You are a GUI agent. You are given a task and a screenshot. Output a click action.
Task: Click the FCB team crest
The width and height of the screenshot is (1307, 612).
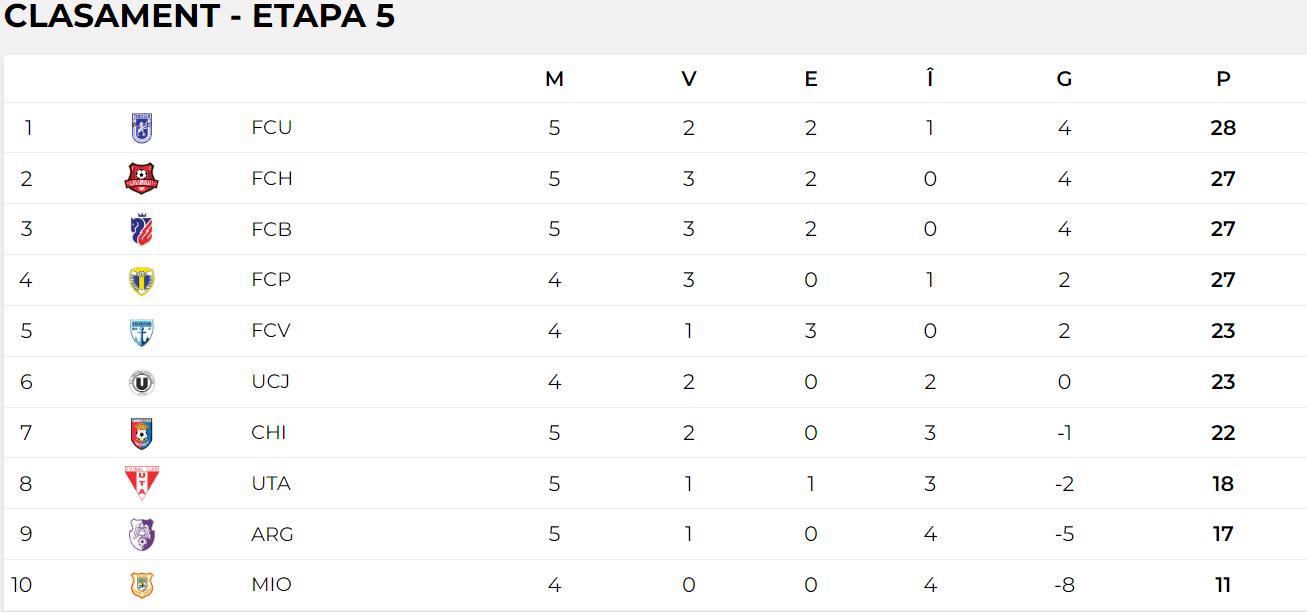142,230
